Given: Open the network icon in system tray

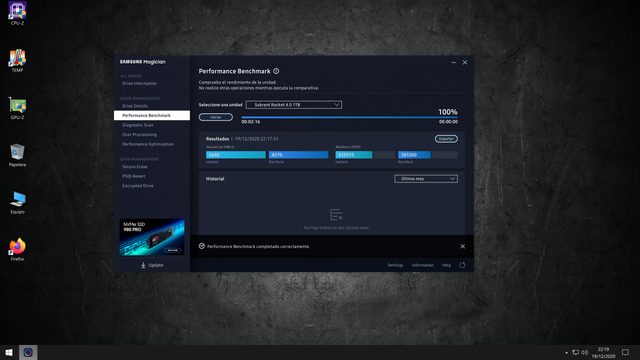Looking at the screenshot, I should 576,352.
